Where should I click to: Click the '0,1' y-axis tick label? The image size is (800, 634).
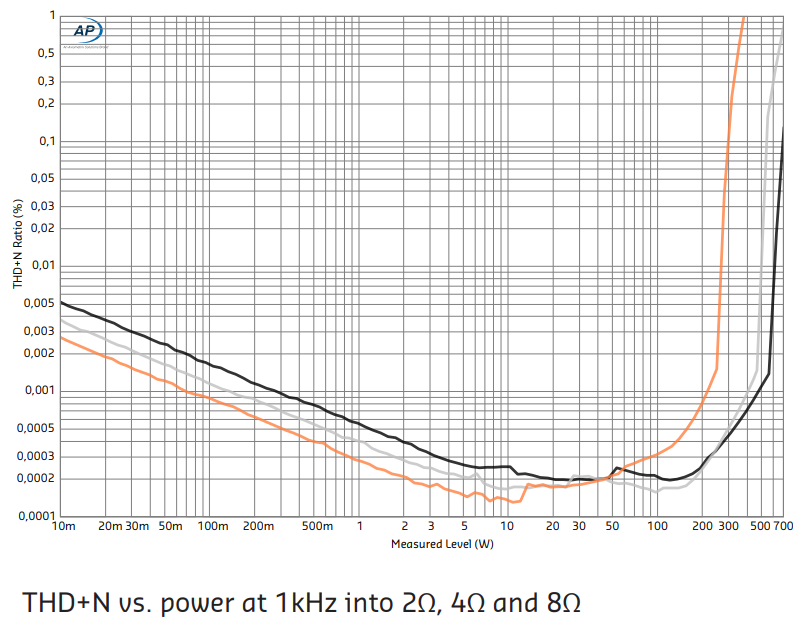(47, 141)
